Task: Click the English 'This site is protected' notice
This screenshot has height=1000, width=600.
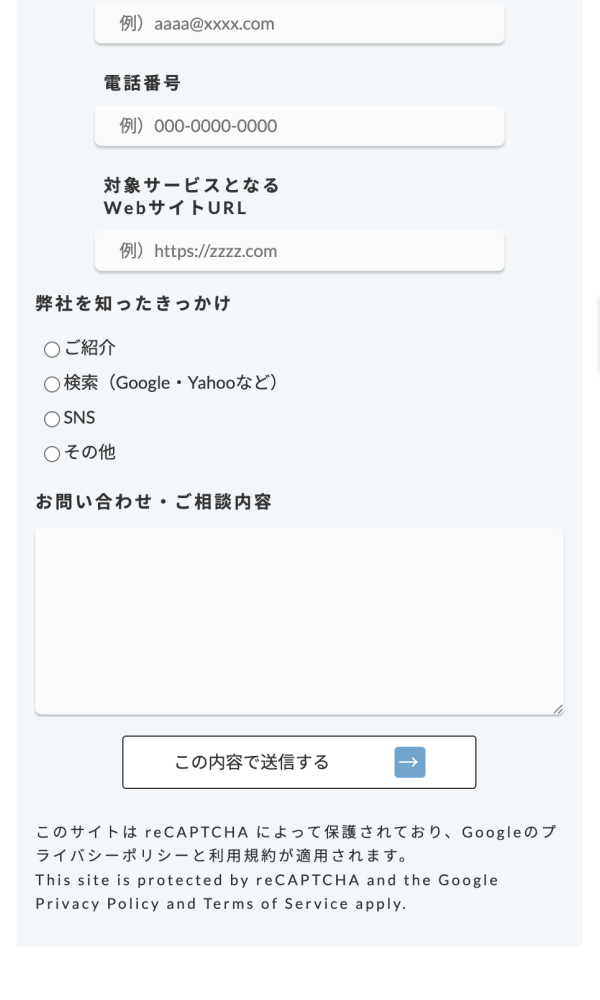Action: coord(266,880)
